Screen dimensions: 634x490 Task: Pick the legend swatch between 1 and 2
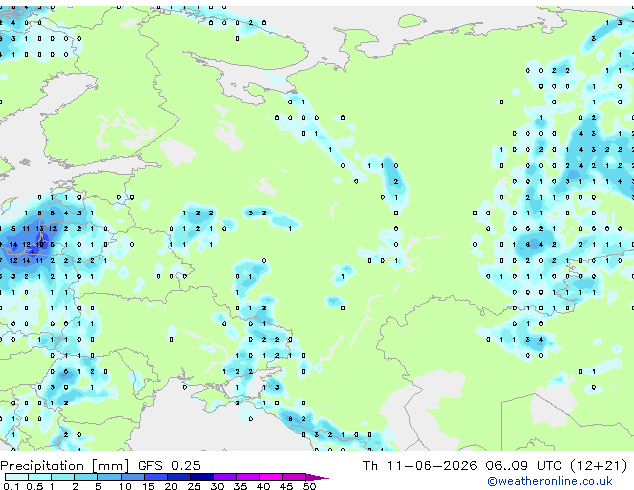coord(63,477)
